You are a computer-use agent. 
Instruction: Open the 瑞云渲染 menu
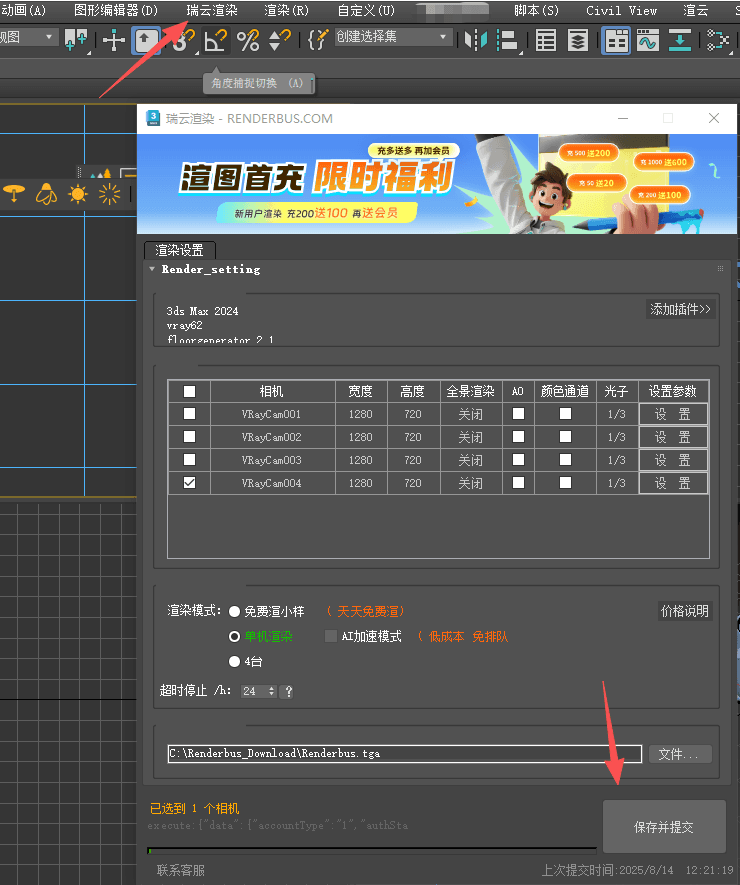point(212,10)
